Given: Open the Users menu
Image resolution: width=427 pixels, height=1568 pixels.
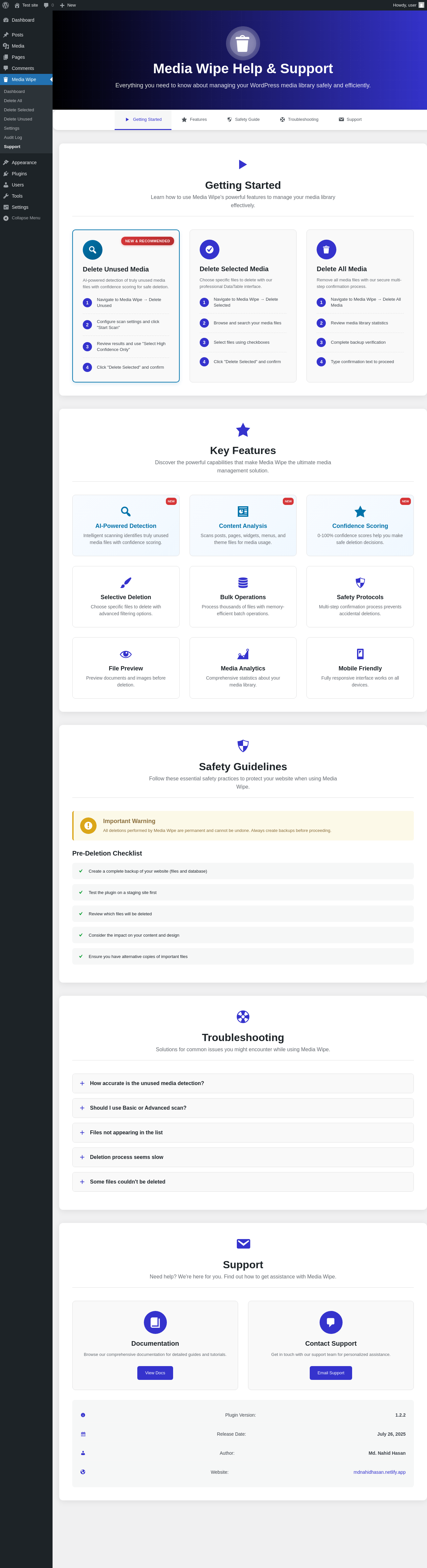Looking at the screenshot, I should click(26, 185).
